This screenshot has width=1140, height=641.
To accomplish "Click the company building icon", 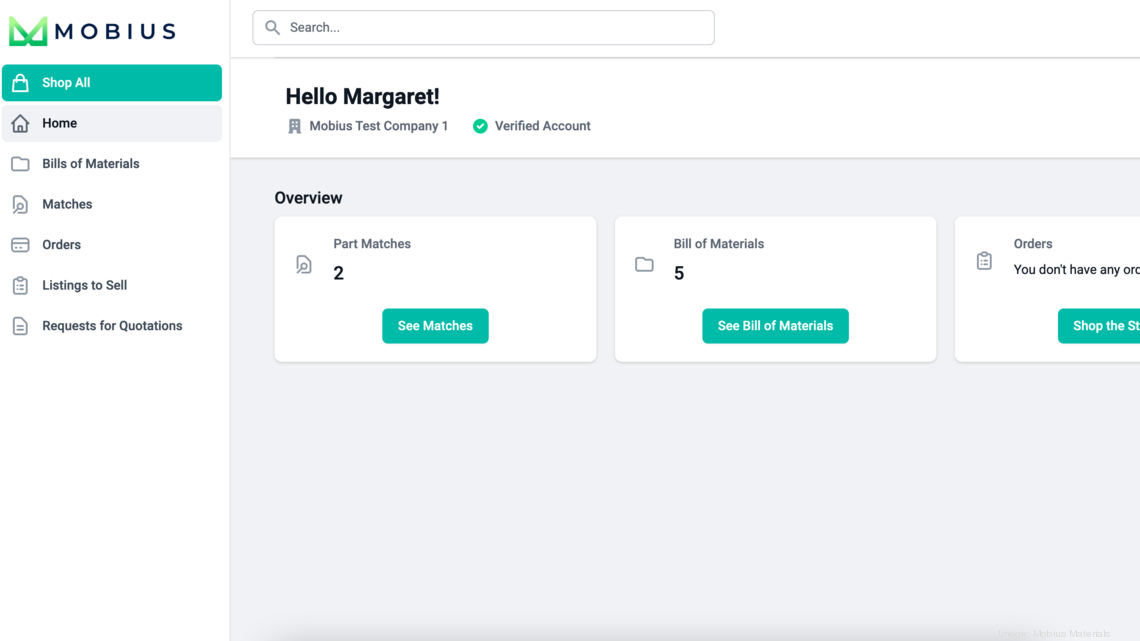I will pyautogui.click(x=294, y=126).
